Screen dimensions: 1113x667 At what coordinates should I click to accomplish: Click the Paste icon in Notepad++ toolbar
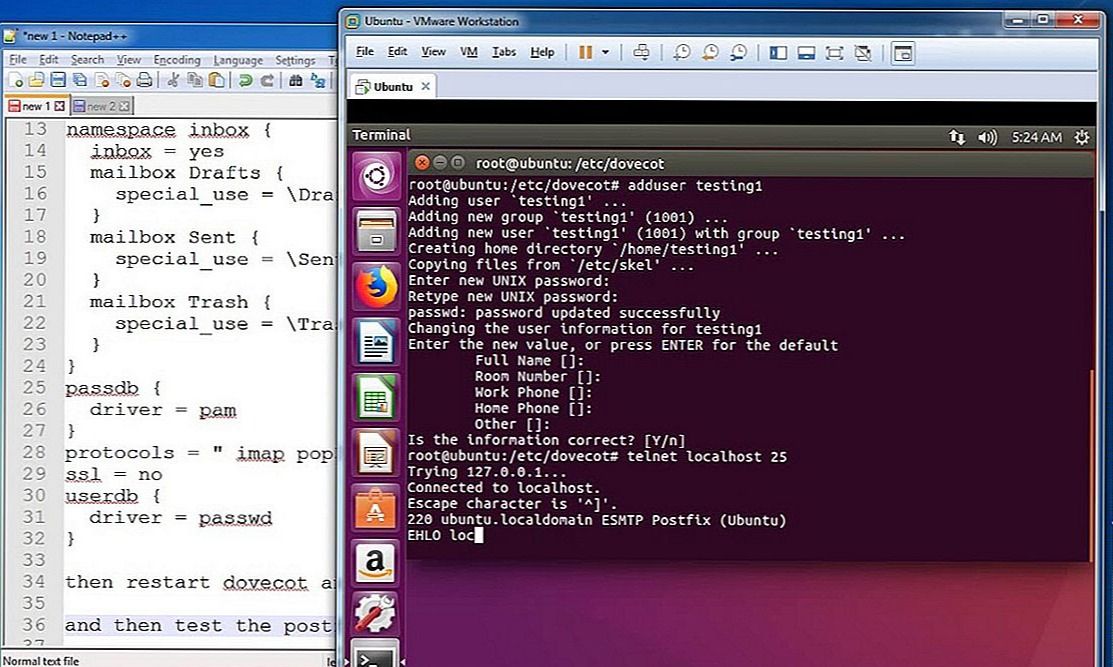pos(216,80)
